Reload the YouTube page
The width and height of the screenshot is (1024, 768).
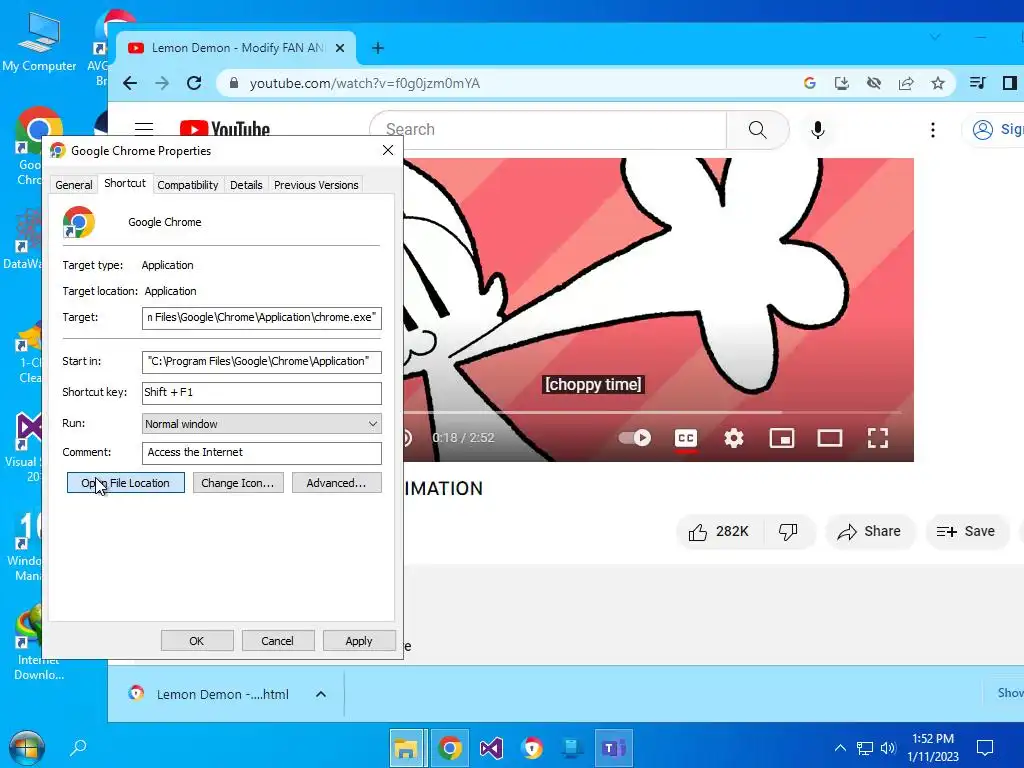point(194,83)
